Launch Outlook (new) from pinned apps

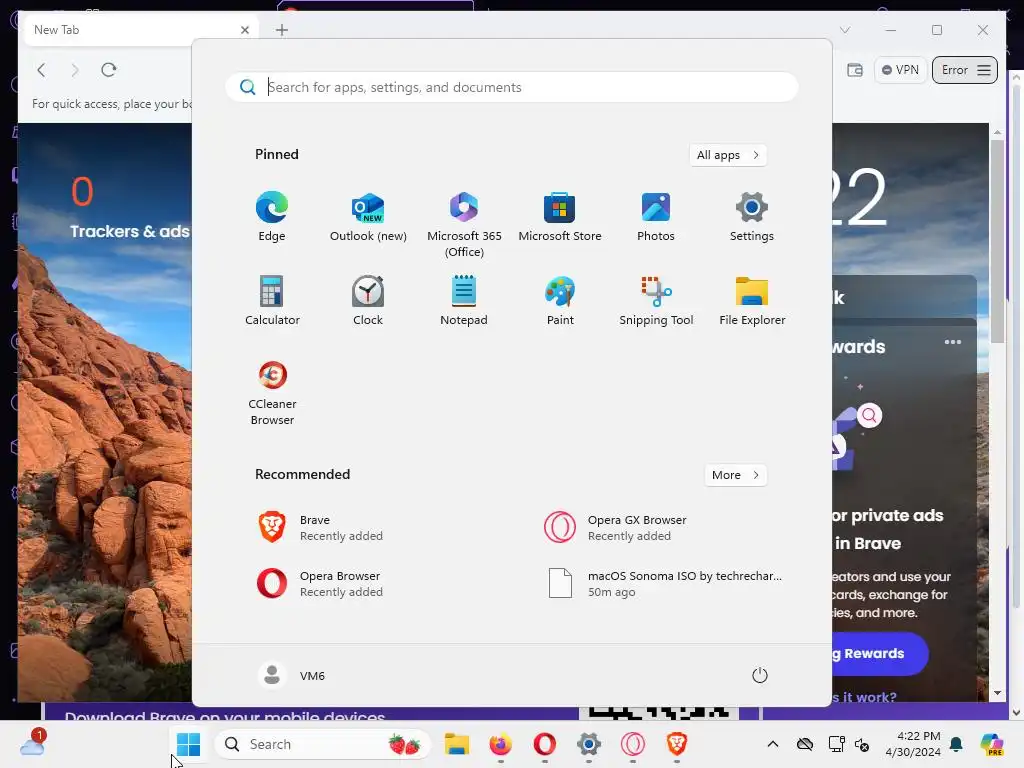368,217
